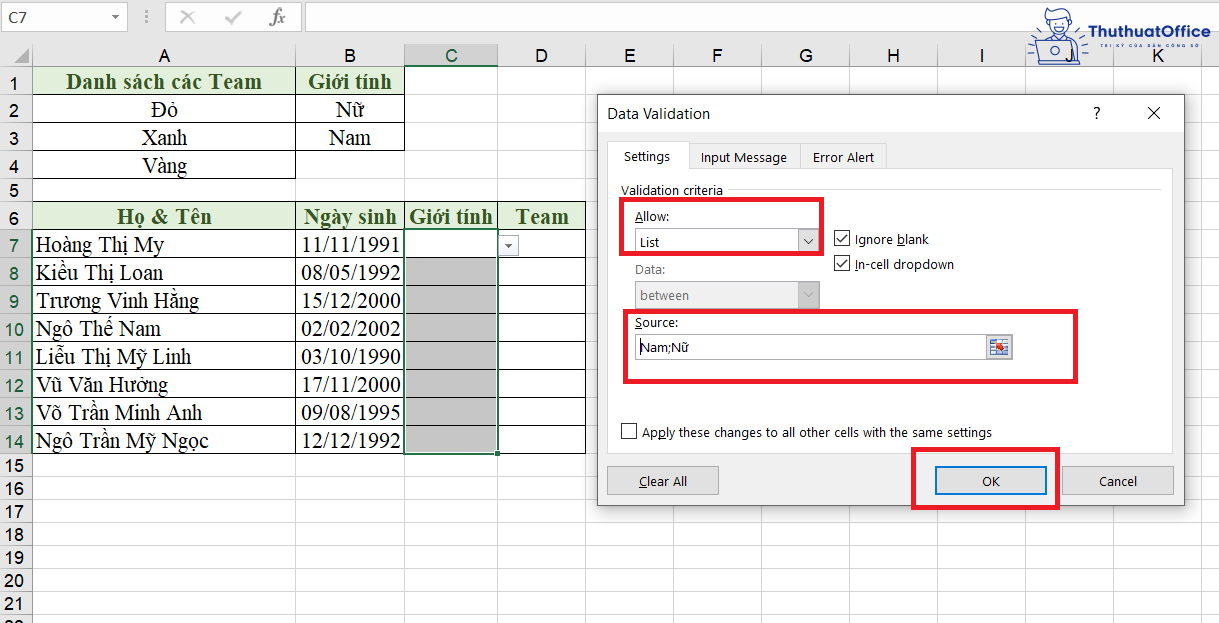Open the dropdown arrow on cell C7

(508, 245)
